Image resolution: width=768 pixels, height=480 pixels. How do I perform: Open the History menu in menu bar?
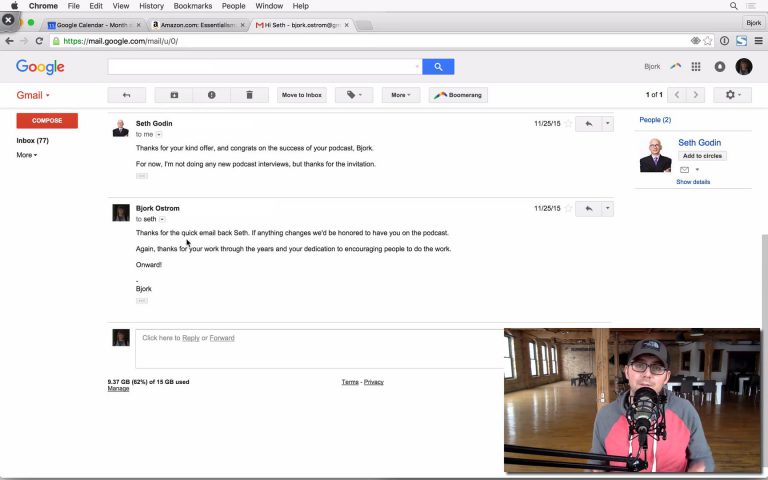tap(151, 6)
